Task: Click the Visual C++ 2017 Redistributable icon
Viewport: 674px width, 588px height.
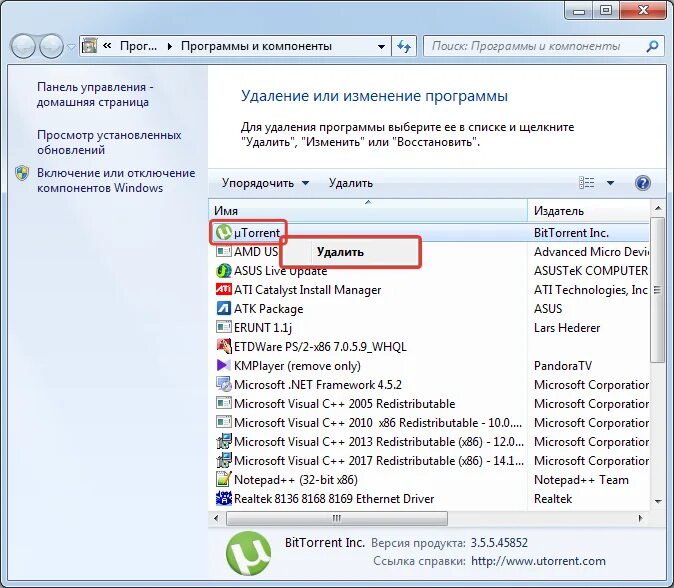Action: (224, 460)
